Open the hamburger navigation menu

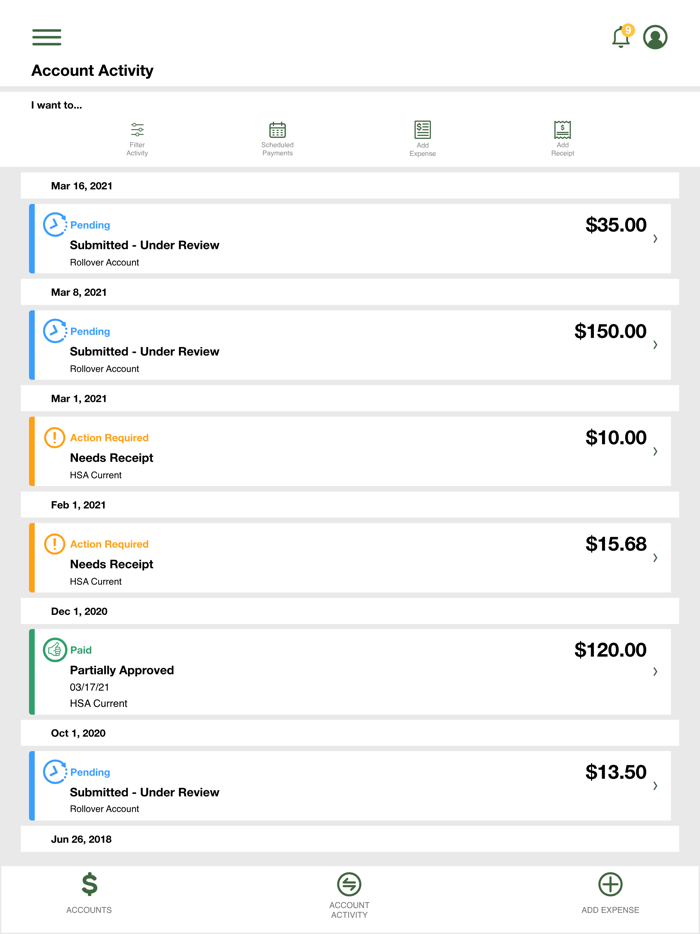pyautogui.click(x=46, y=37)
